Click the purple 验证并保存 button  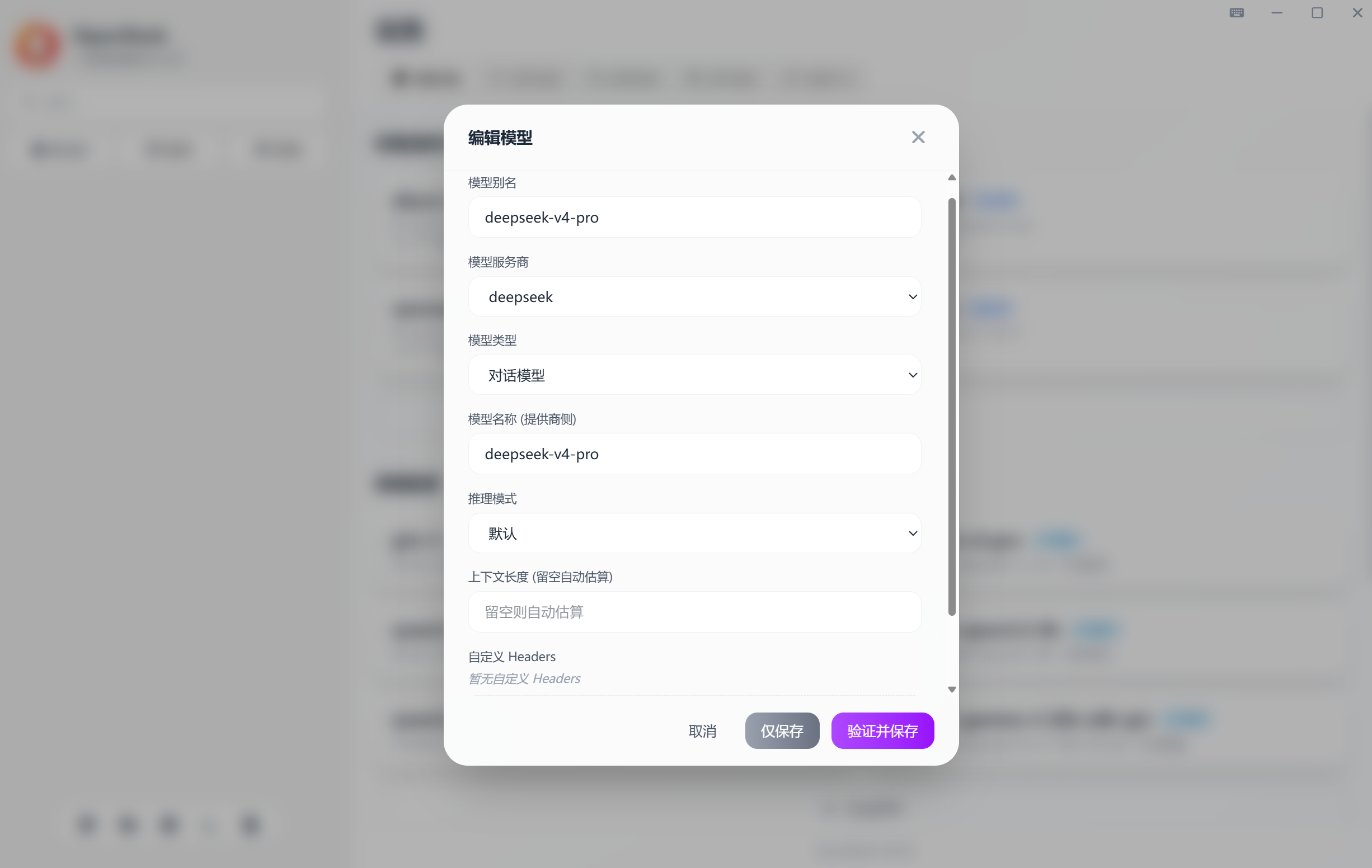click(x=882, y=731)
